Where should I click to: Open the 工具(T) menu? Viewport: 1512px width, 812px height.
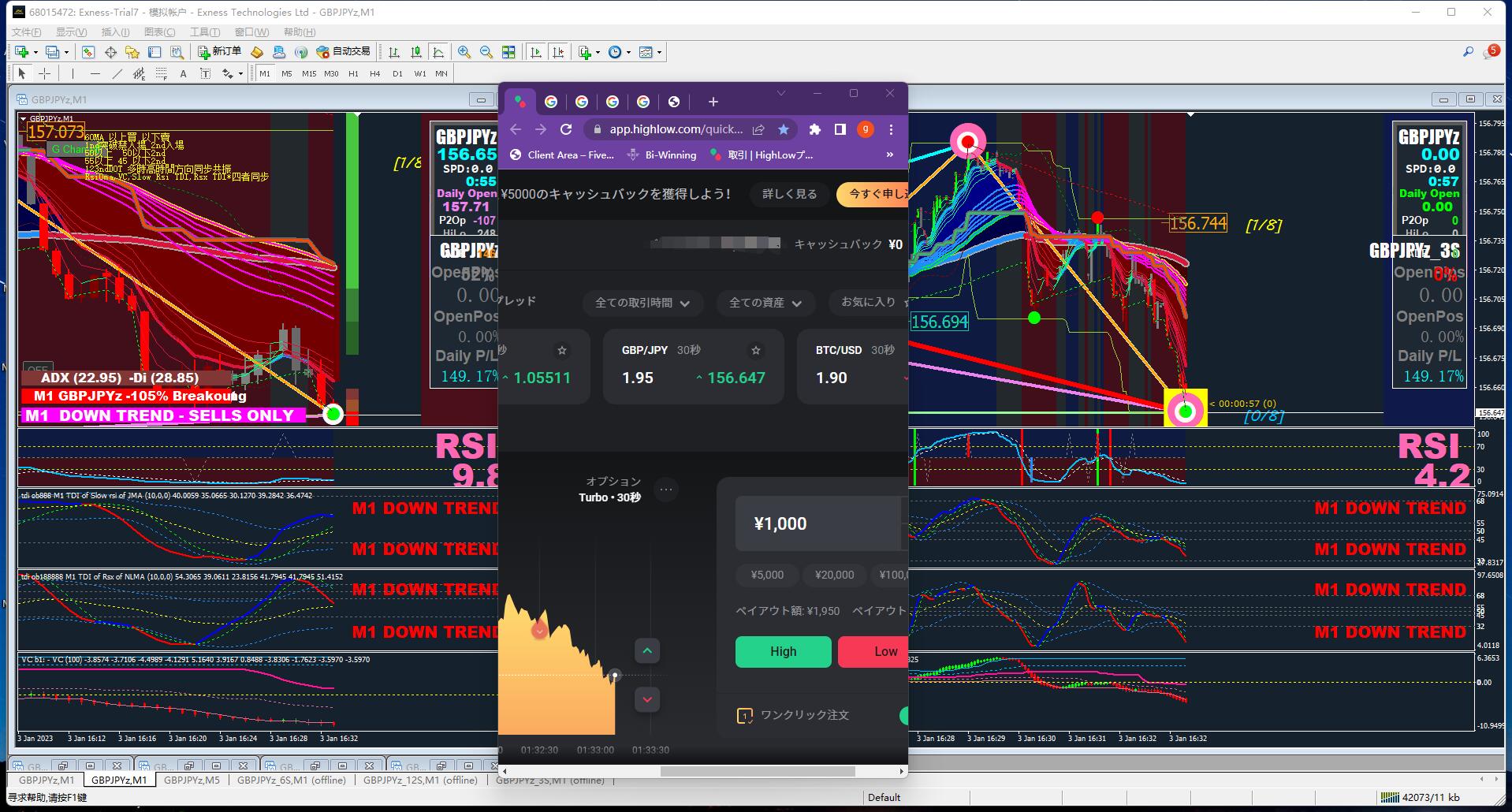coord(205,32)
